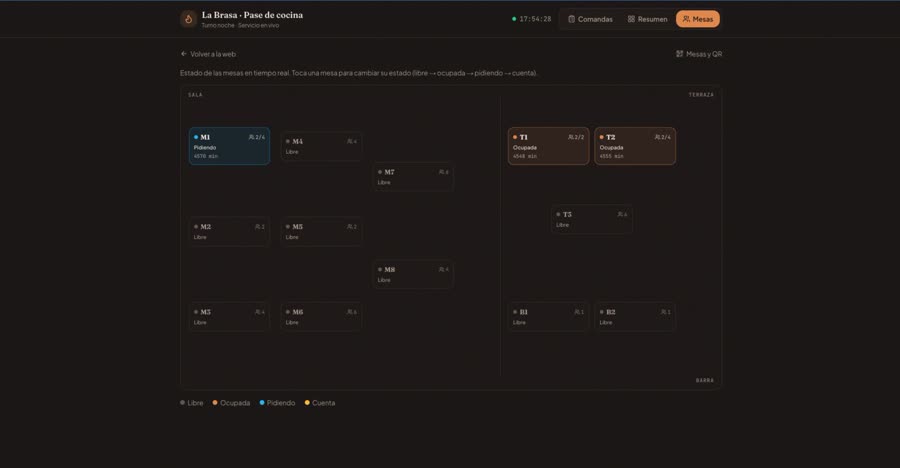
Task: Click the 'Cuenta' legend label
Action: coord(324,403)
